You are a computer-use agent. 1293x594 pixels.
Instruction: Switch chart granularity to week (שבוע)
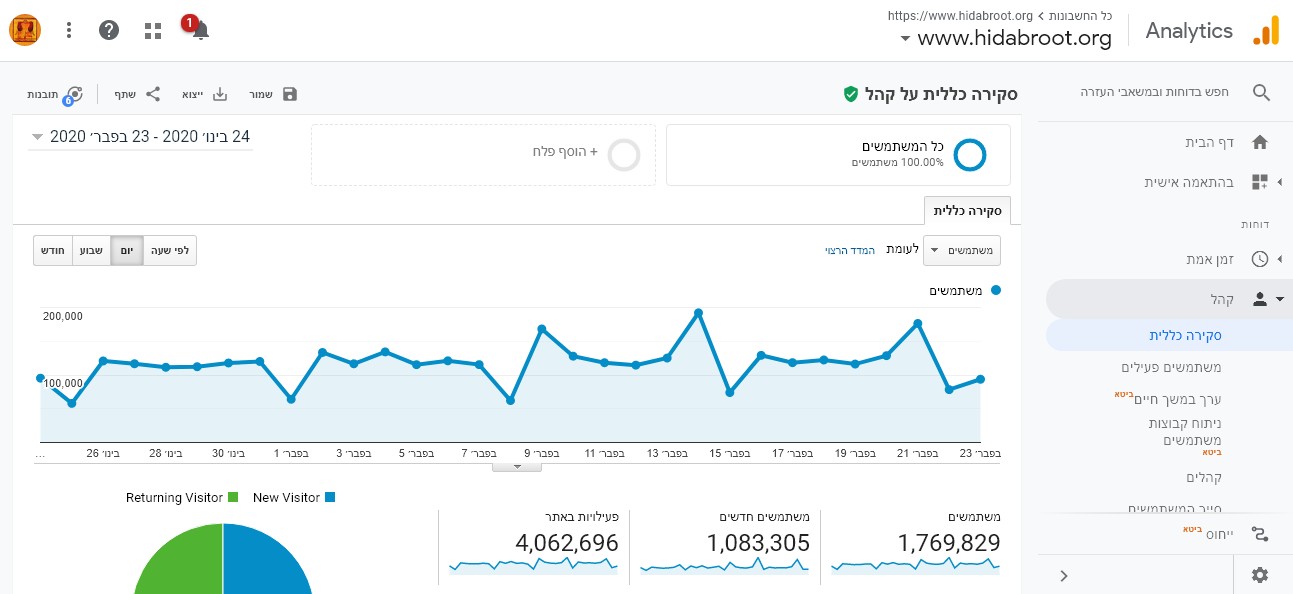point(92,251)
